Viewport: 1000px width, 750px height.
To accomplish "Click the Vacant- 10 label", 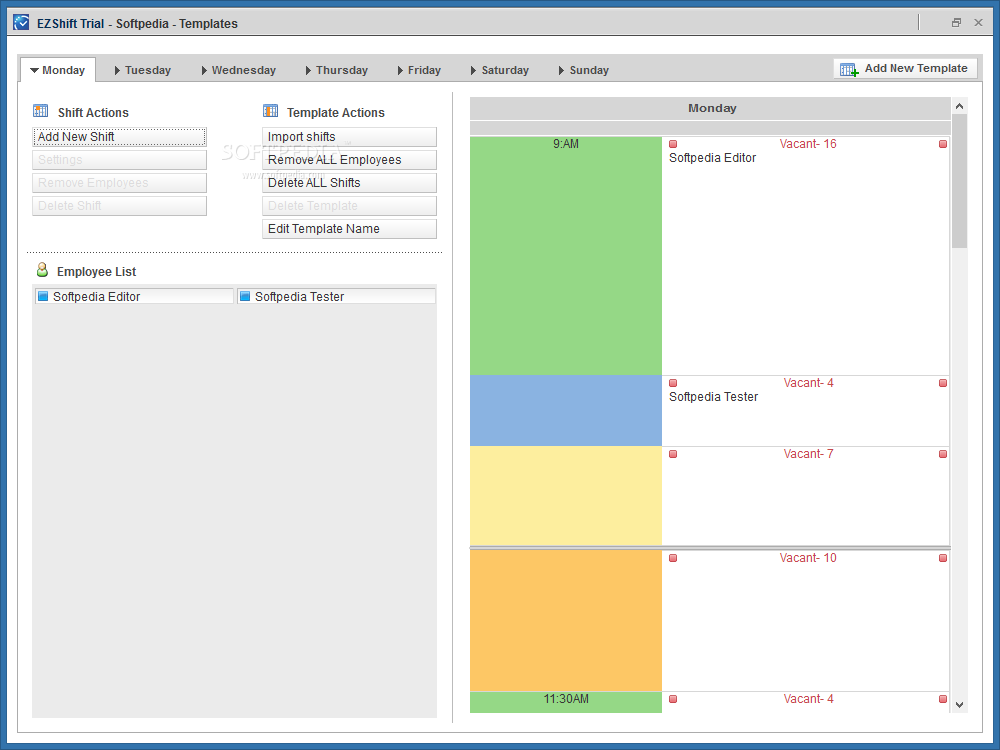I will point(807,558).
